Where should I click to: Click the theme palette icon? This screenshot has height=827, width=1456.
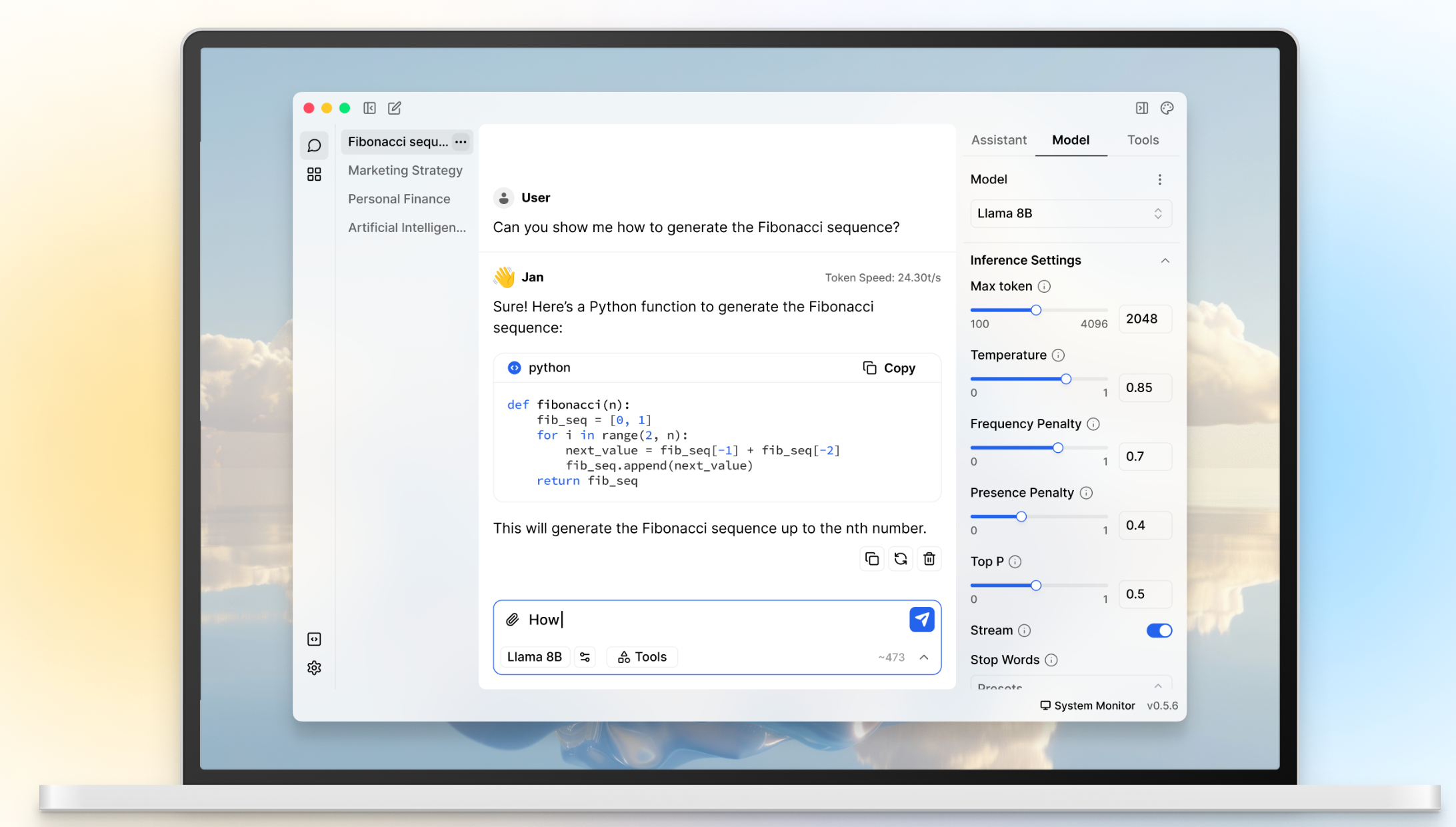coord(1167,108)
